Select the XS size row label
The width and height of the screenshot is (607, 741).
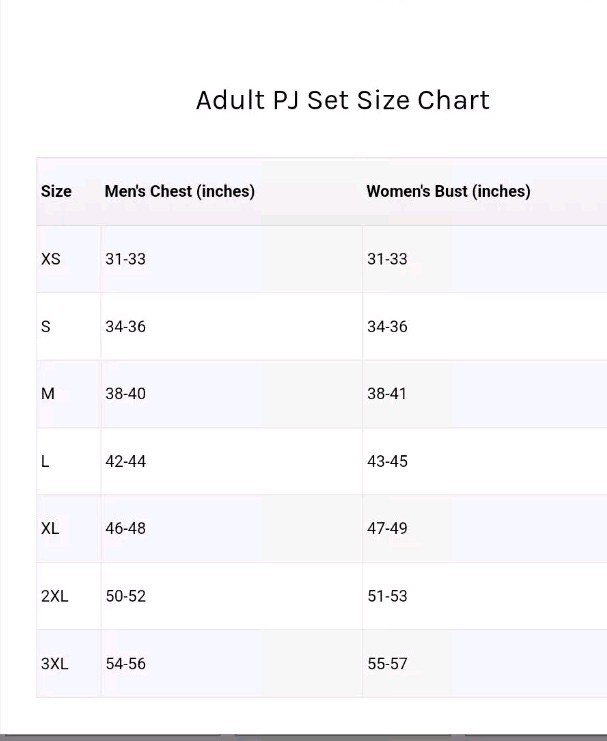(51, 259)
